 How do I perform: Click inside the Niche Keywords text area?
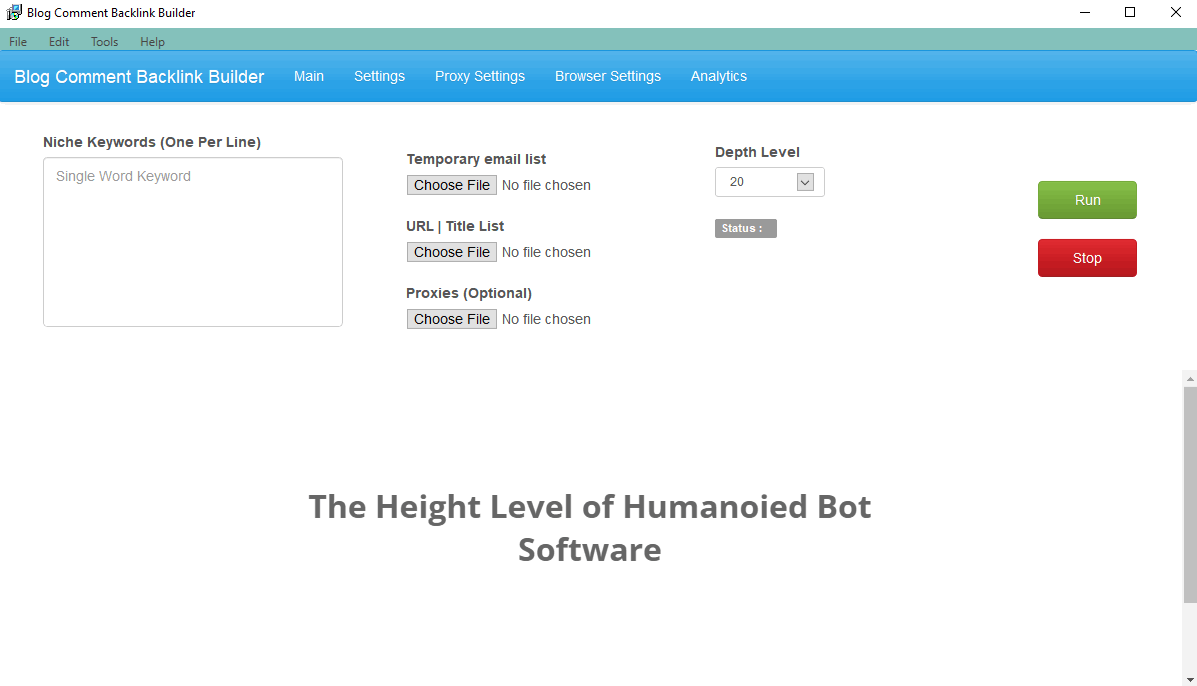pos(192,240)
